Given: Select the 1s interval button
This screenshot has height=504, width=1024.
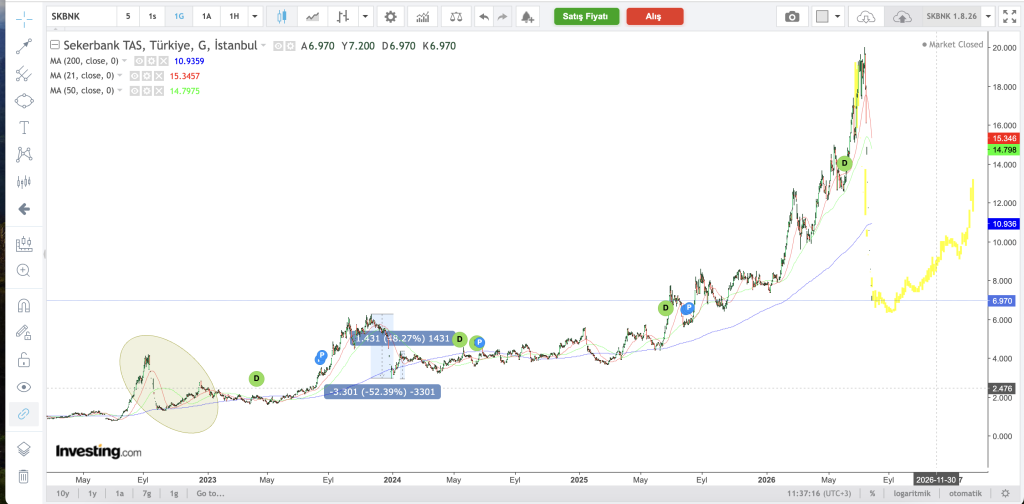Looking at the screenshot, I should click(152, 16).
